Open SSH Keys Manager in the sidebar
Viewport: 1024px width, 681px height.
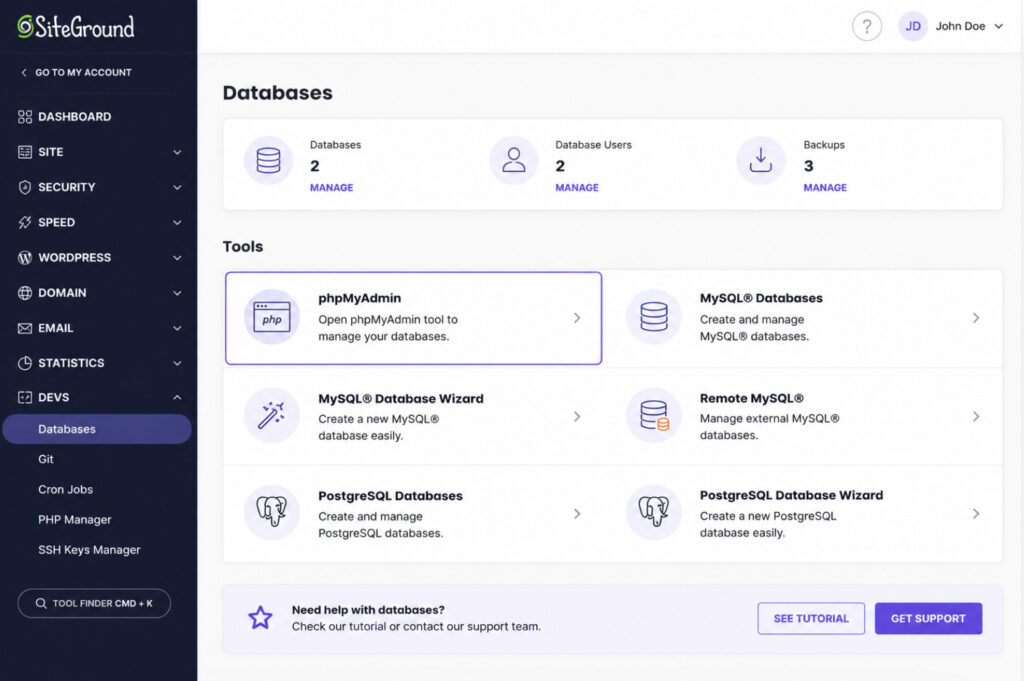pos(89,550)
